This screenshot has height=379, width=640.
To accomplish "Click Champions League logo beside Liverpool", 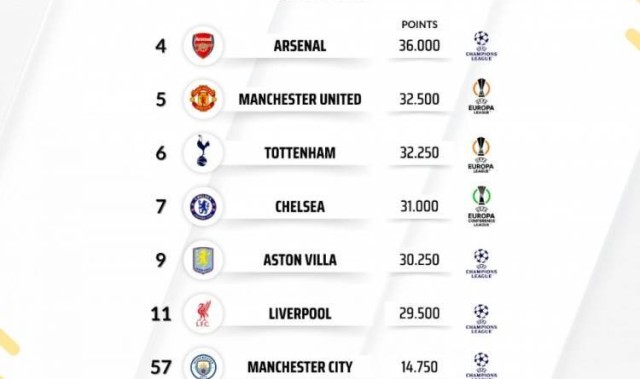I will [481, 318].
